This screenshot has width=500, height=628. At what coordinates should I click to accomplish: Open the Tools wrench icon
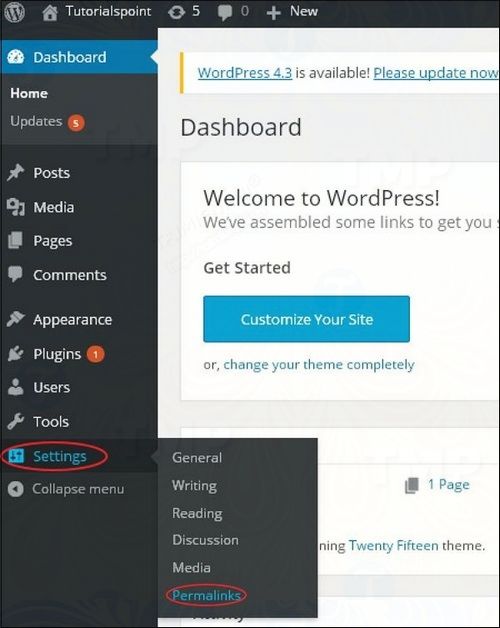point(16,421)
